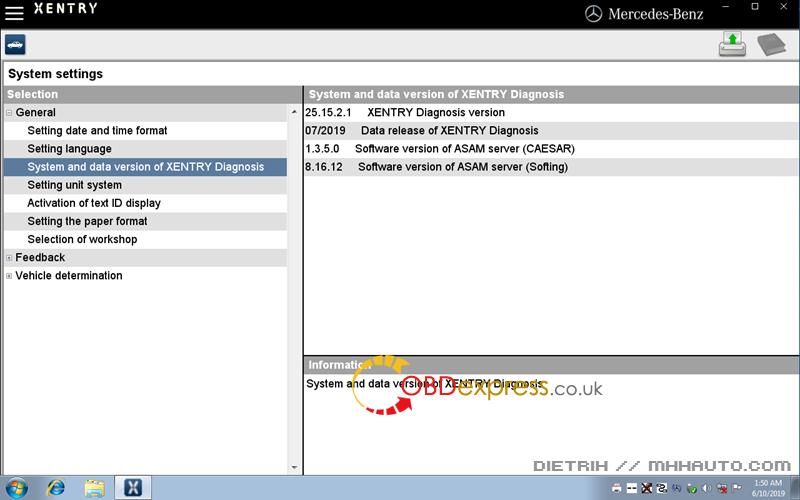This screenshot has width=800, height=500.
Task: Open the XENTRY hamburger menu
Action: (x=14, y=11)
